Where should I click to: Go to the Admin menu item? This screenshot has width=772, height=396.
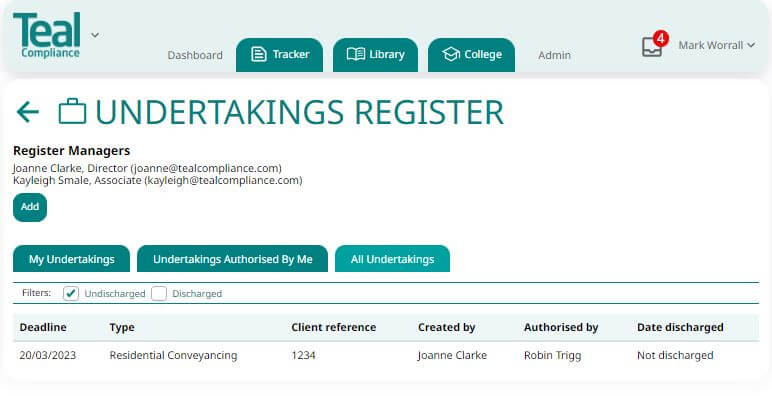[x=554, y=55]
